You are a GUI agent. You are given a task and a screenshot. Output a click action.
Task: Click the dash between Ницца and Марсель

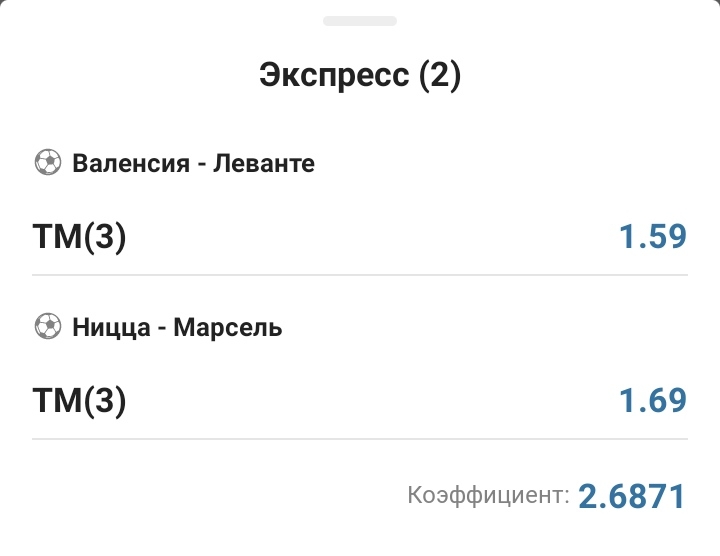pos(162,327)
